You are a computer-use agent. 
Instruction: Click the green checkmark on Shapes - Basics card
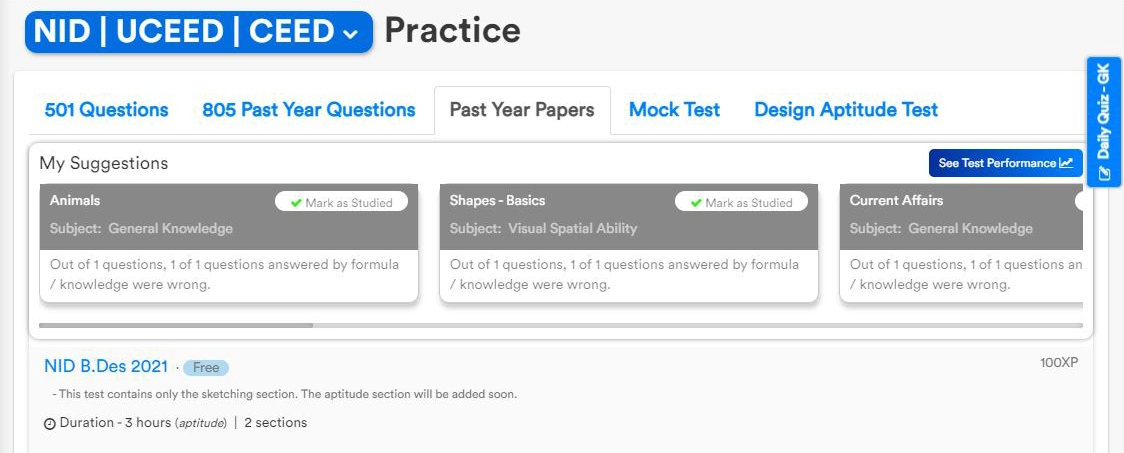696,203
